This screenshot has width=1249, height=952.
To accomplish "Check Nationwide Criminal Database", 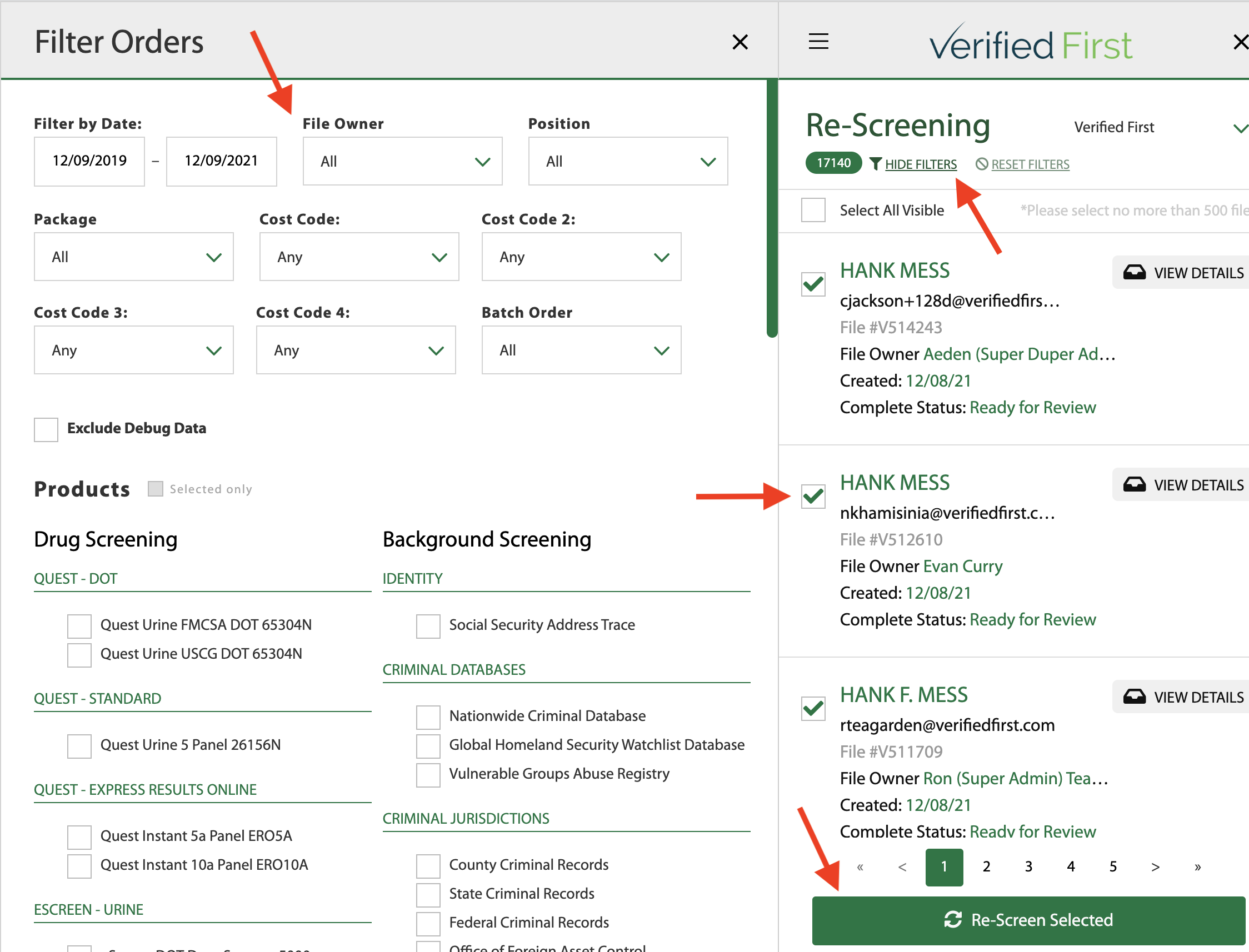I will 428,717.
